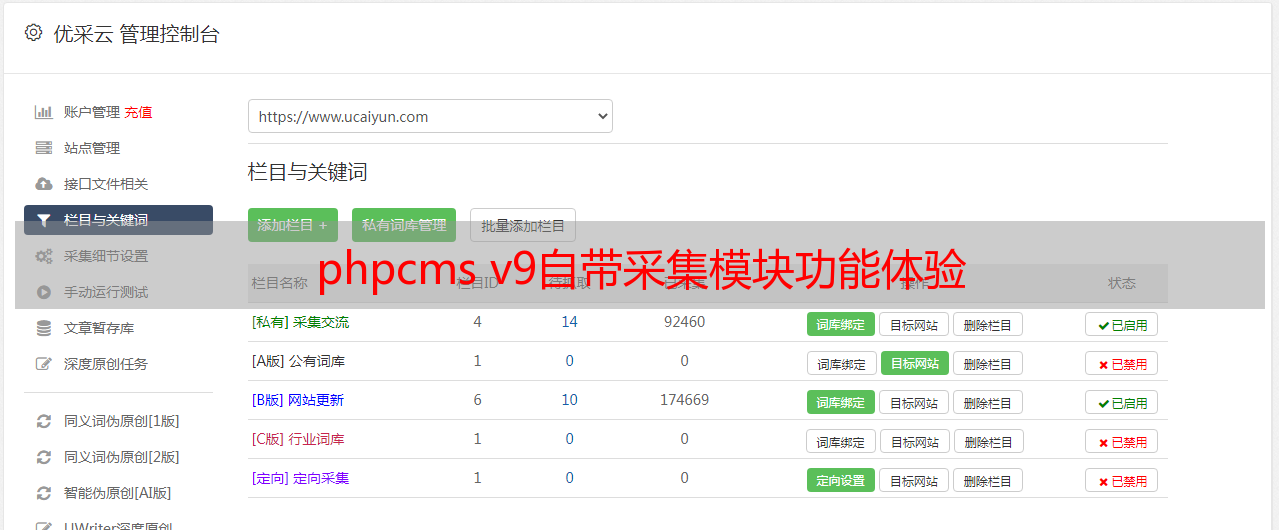This screenshot has width=1279, height=530.
Task: Click the [A版] 公有词库 column name
Action: (298, 361)
